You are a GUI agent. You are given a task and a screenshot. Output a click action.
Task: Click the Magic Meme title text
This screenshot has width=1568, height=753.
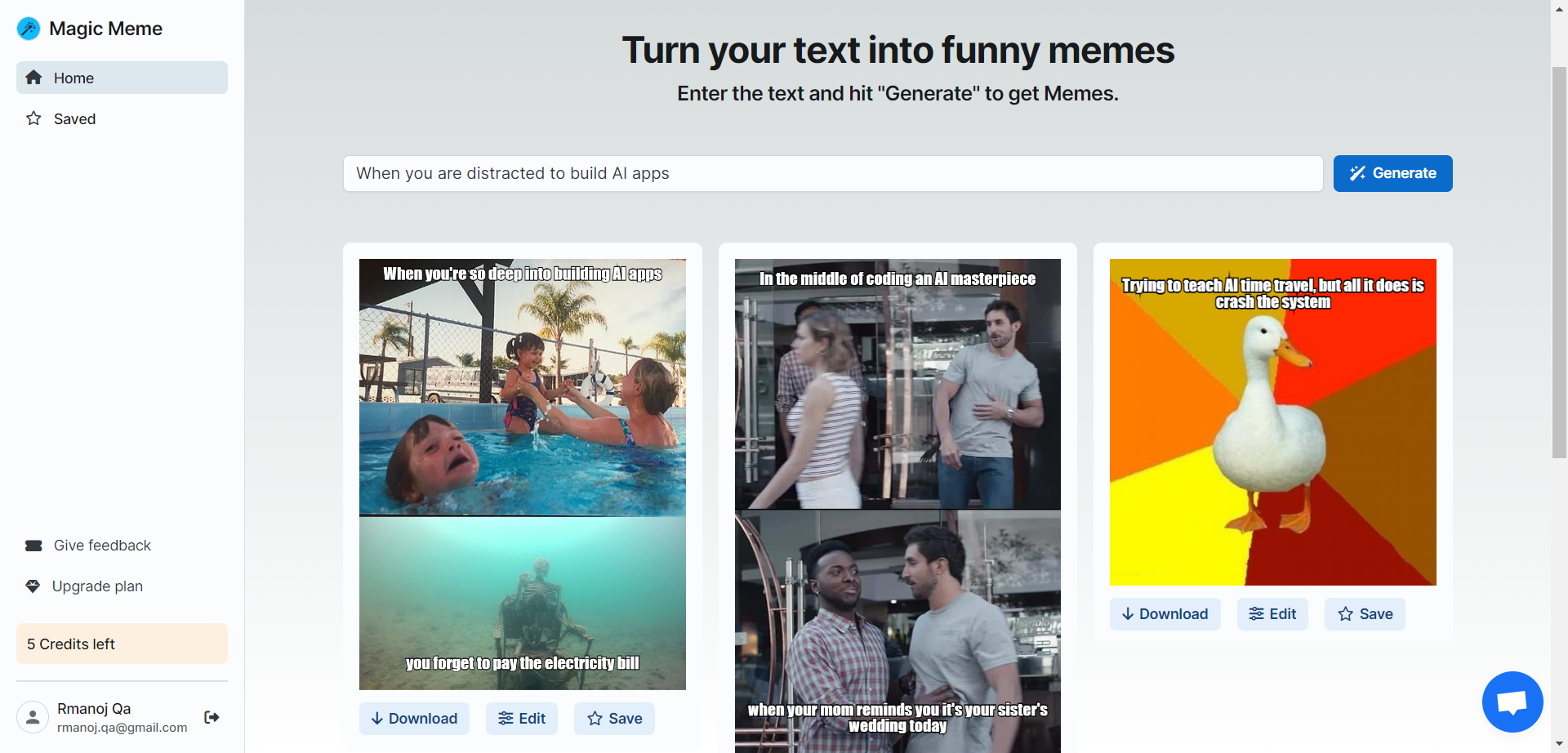tap(105, 29)
